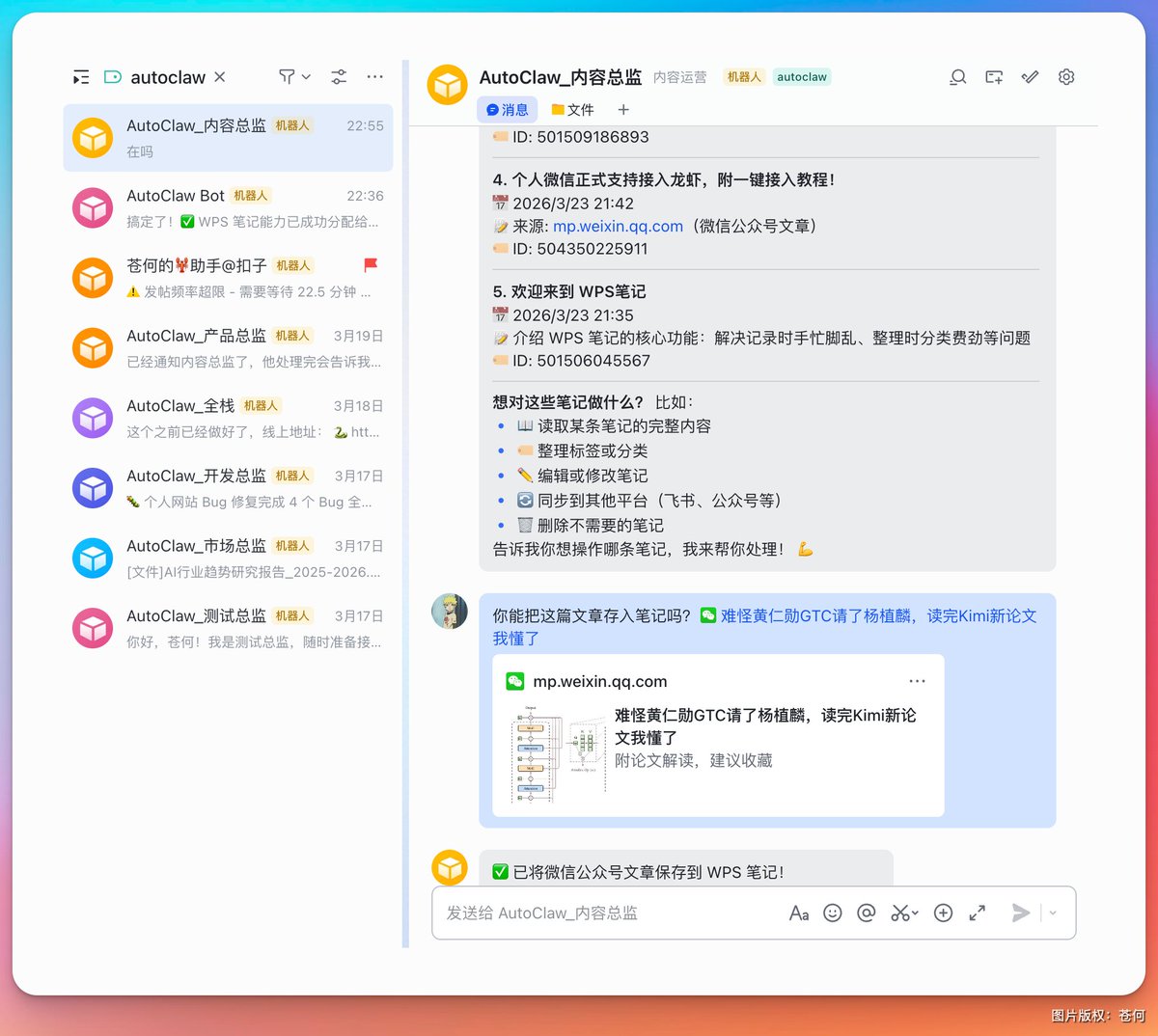Mark all messages as read with checkmark icon
The height and width of the screenshot is (1036, 1158).
click(1029, 77)
